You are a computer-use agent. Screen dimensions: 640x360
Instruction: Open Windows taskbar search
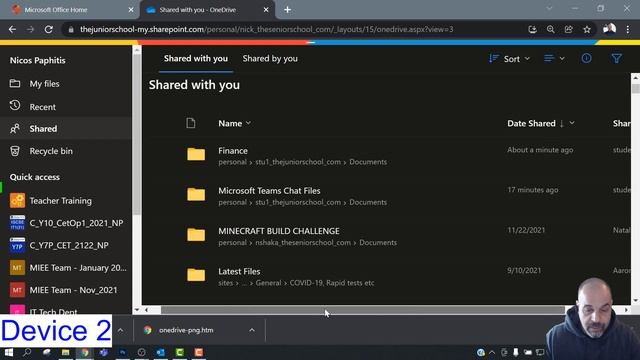pos(27,352)
